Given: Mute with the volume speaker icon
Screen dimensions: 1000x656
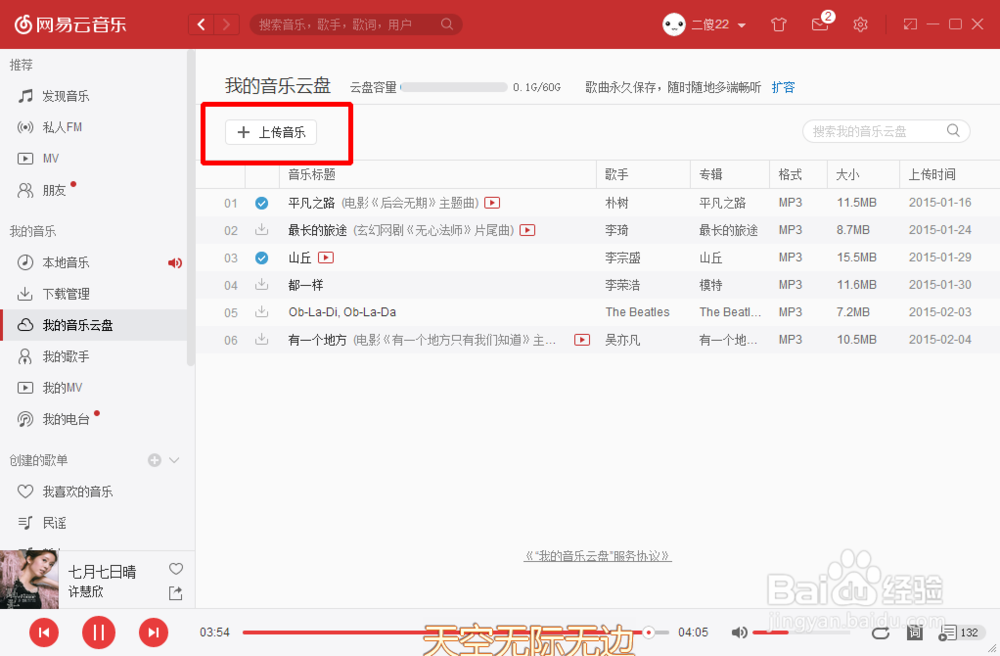Looking at the screenshot, I should pyautogui.click(x=739, y=632).
